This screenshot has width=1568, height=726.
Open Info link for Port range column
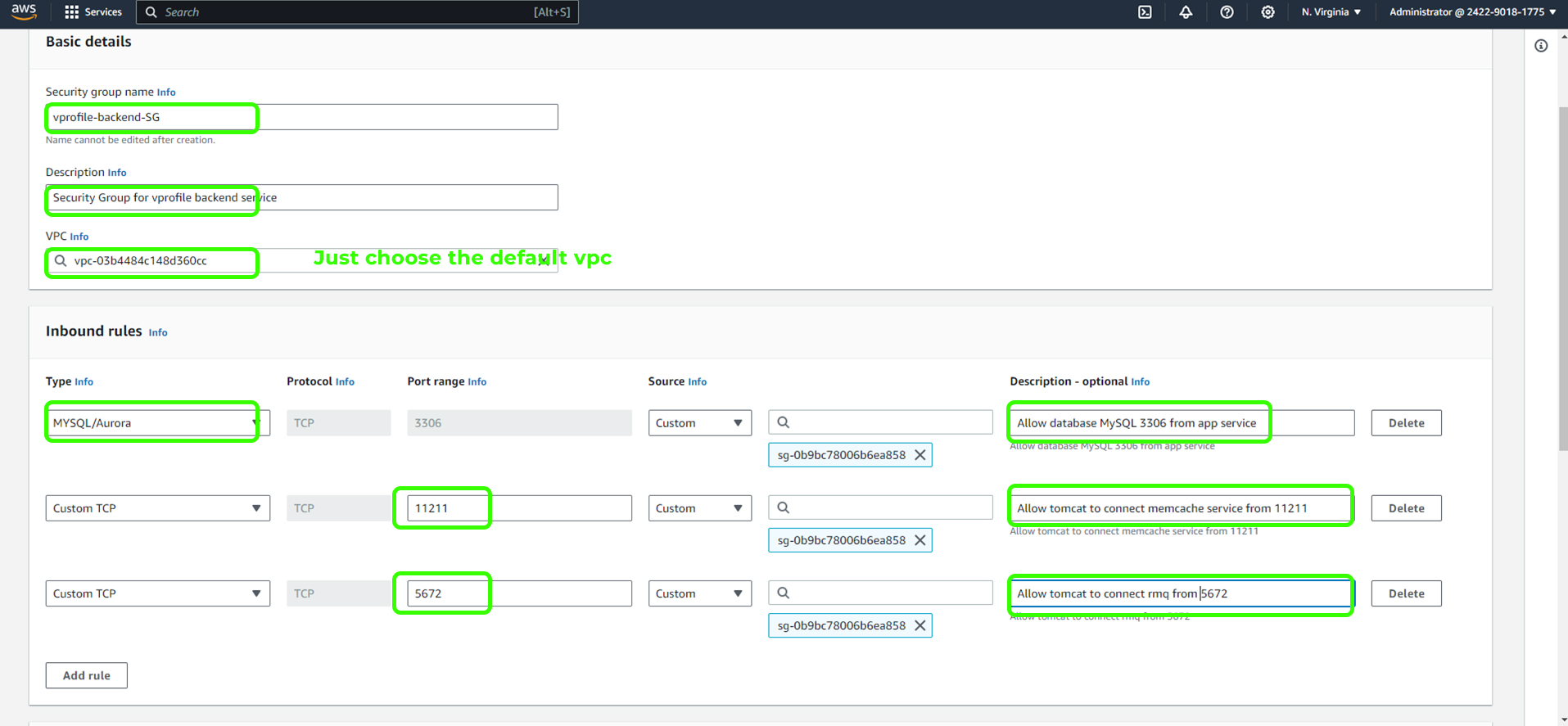[477, 382]
